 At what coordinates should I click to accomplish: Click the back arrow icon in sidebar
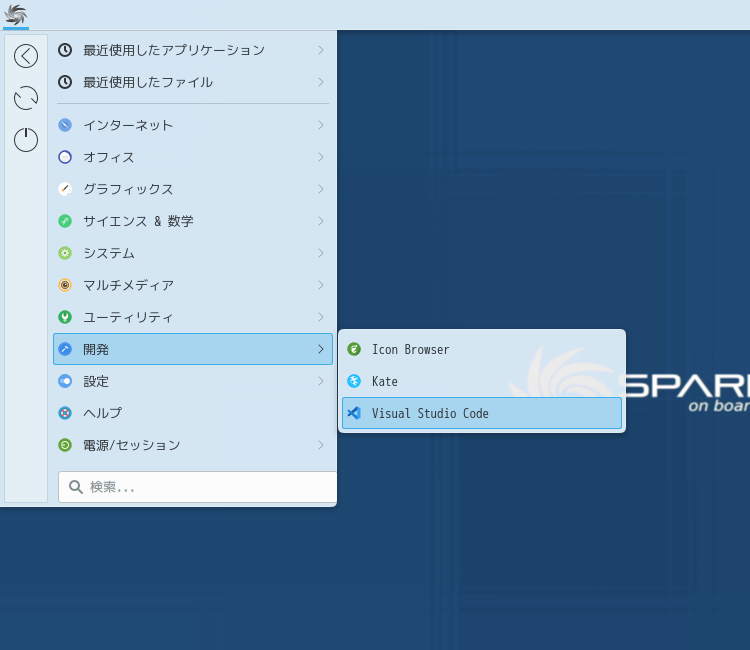pyautogui.click(x=26, y=56)
